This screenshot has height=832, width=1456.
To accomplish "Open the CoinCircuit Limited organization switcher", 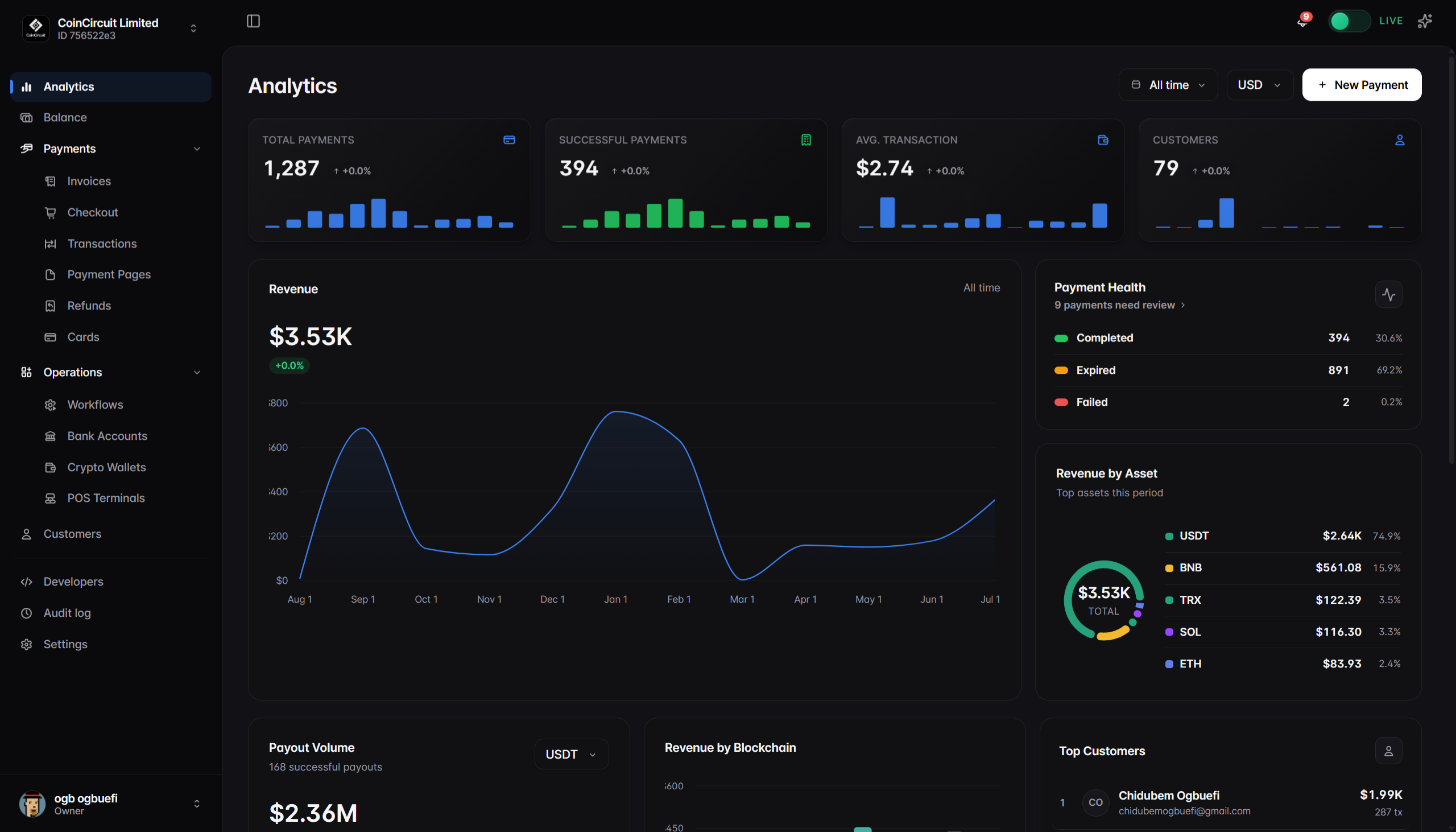I will [111, 28].
